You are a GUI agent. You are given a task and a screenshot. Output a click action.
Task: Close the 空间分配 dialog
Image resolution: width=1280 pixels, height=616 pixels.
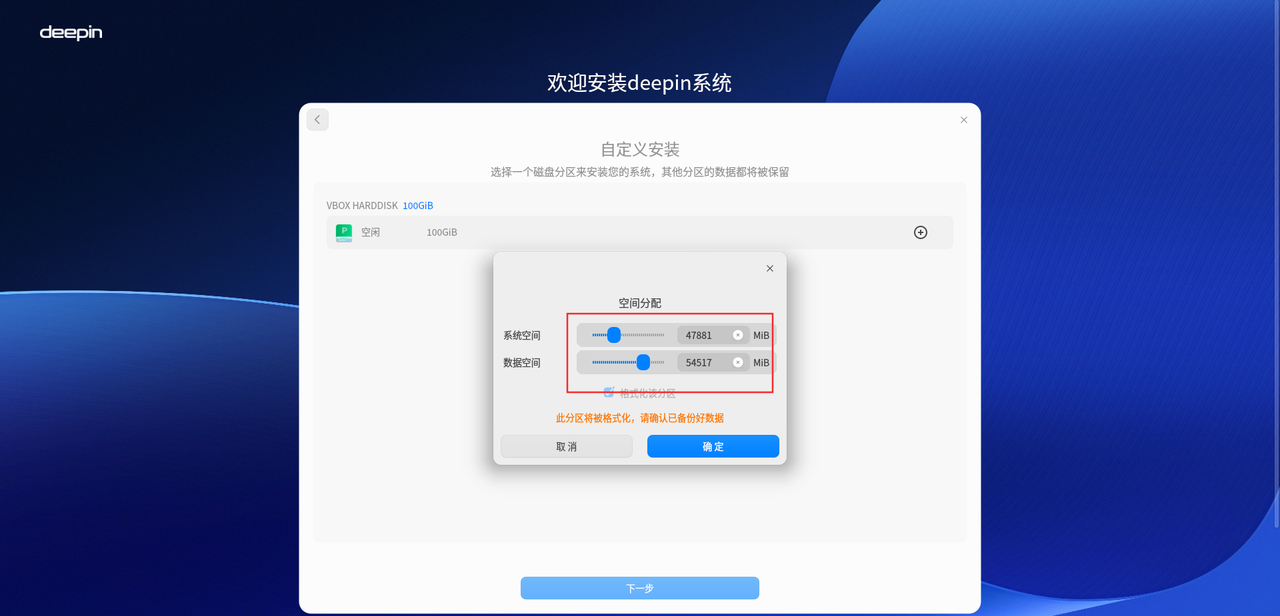tap(769, 268)
